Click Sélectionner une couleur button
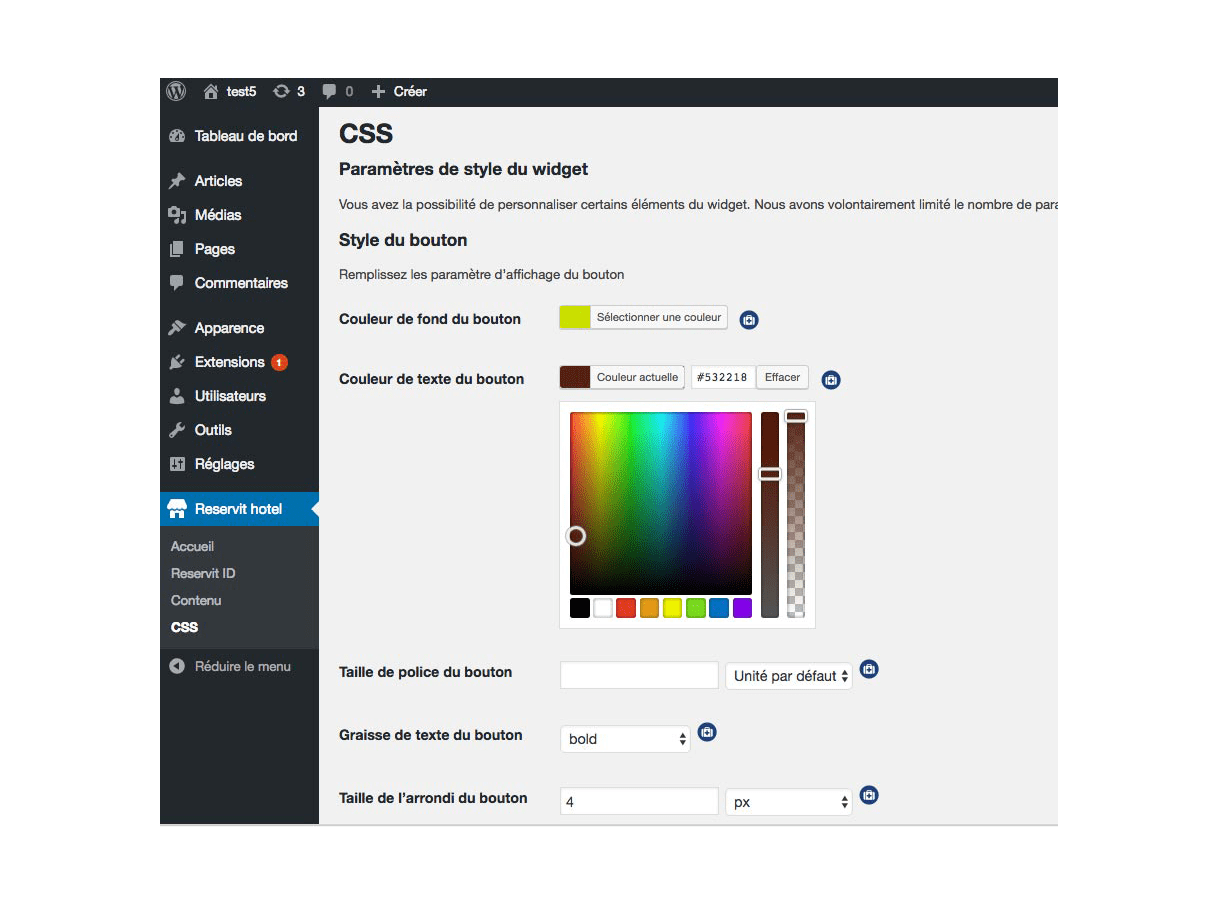Viewport: 1217px width, 904px height. [658, 318]
